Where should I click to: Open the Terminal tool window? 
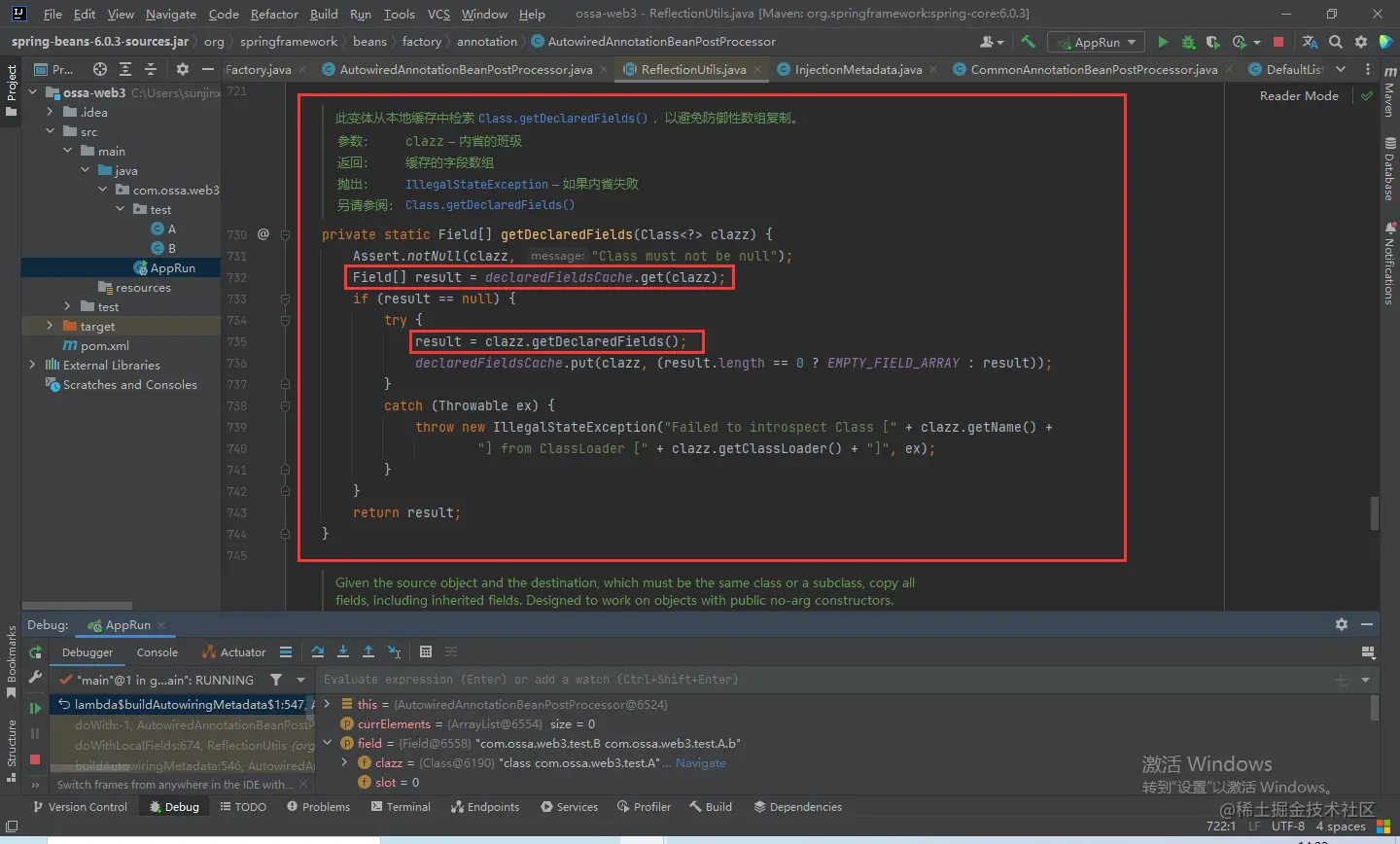[x=401, y=807]
